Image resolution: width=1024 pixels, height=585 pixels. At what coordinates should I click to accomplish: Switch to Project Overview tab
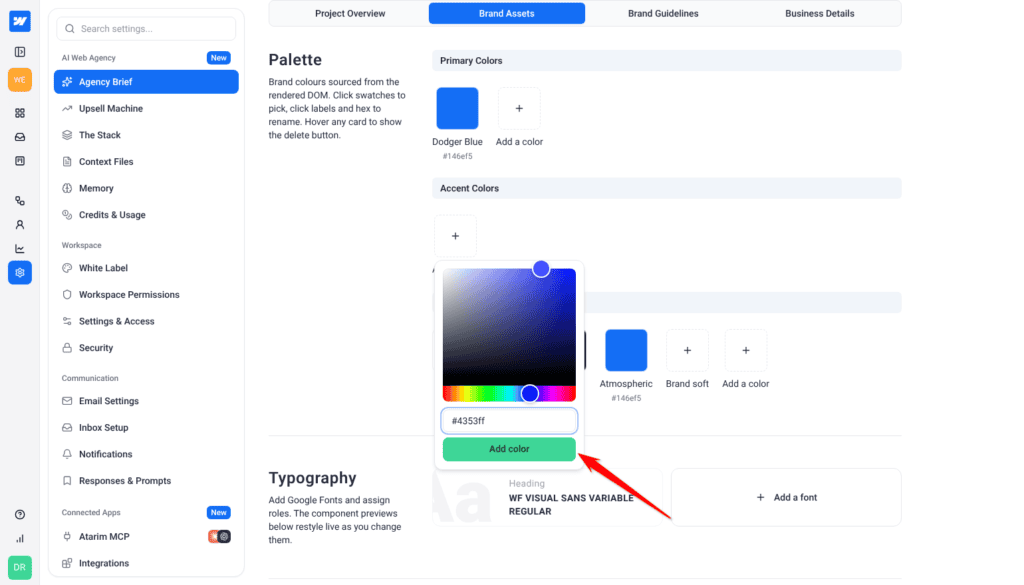click(x=350, y=13)
